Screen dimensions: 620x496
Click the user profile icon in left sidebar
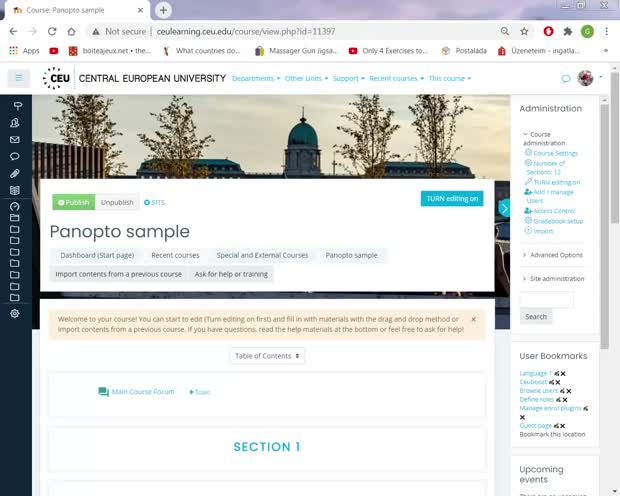[15, 123]
